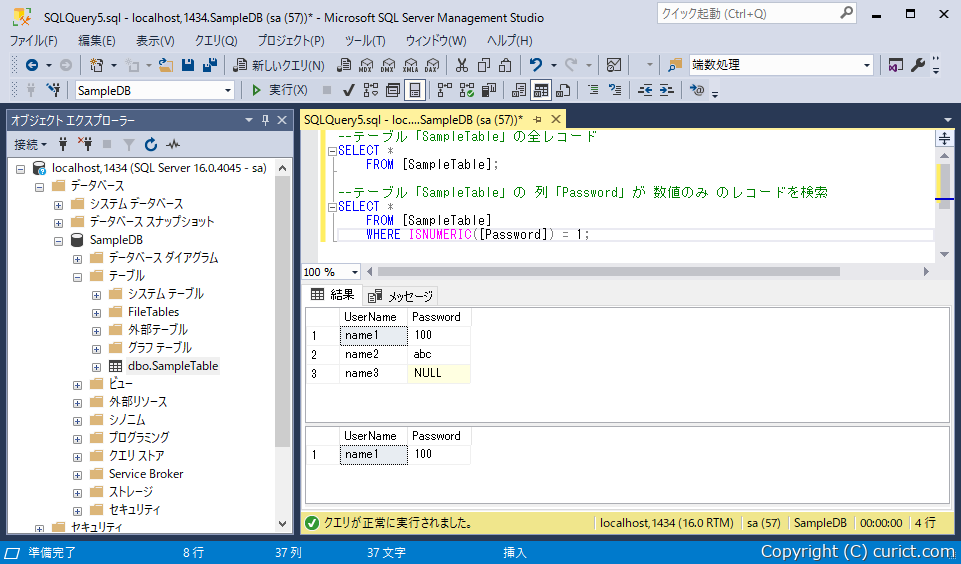Click the Copy icon in toolbar
The width and height of the screenshot is (961, 564).
point(484,65)
